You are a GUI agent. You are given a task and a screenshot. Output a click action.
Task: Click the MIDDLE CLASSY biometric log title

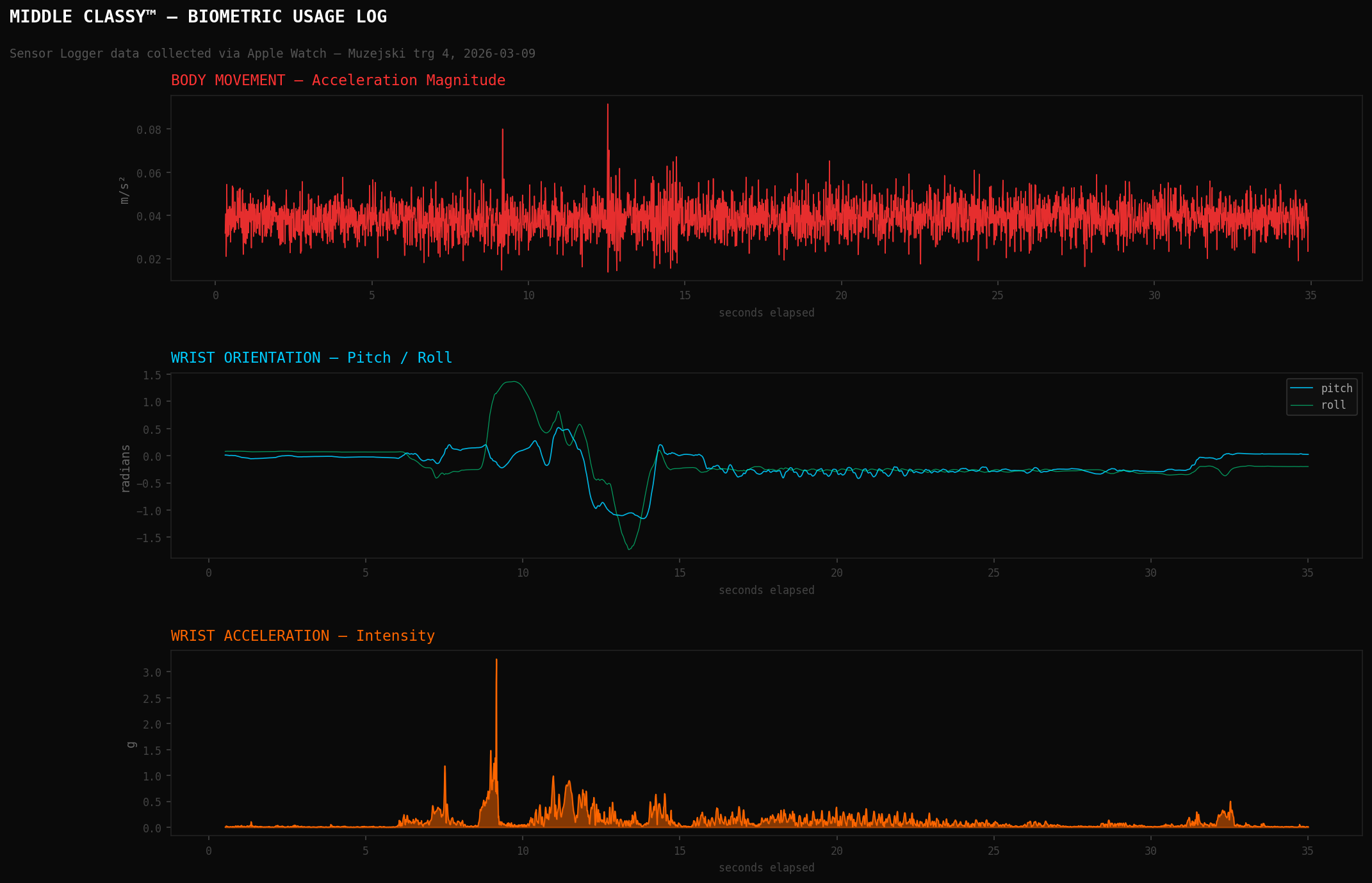tap(198, 17)
